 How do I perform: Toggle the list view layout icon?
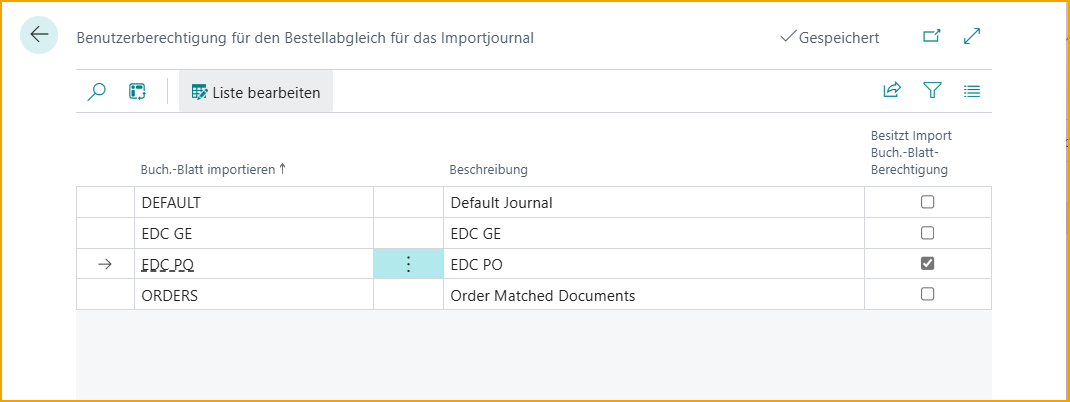point(971,91)
